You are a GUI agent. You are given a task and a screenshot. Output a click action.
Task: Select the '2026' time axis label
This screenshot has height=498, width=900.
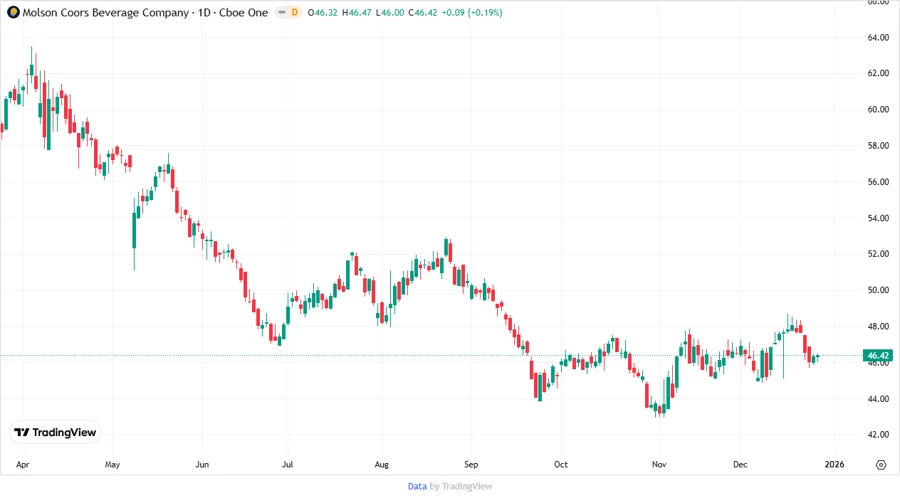[835, 465]
